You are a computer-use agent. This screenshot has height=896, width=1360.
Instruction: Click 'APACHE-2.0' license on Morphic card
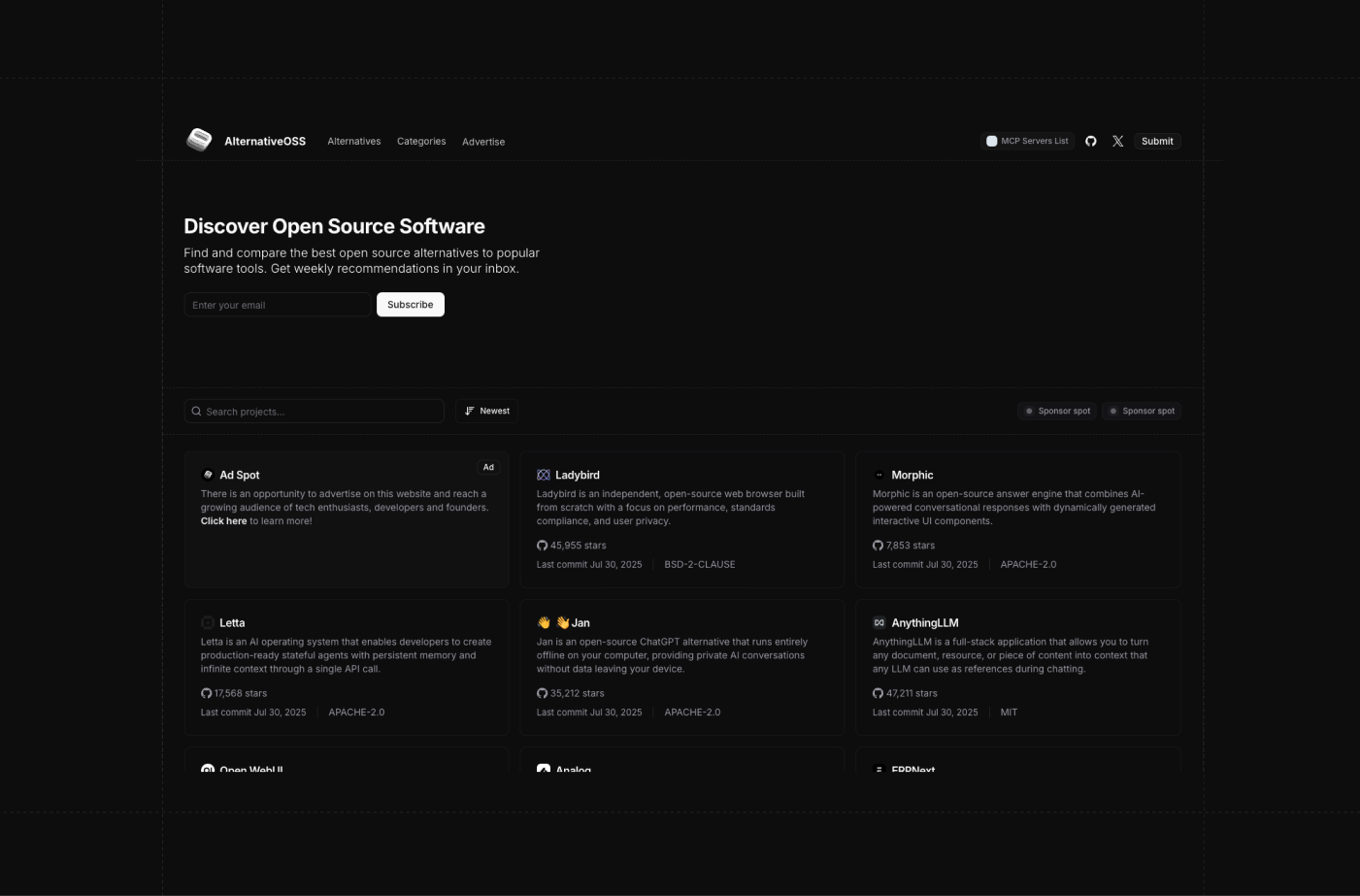[1028, 564]
